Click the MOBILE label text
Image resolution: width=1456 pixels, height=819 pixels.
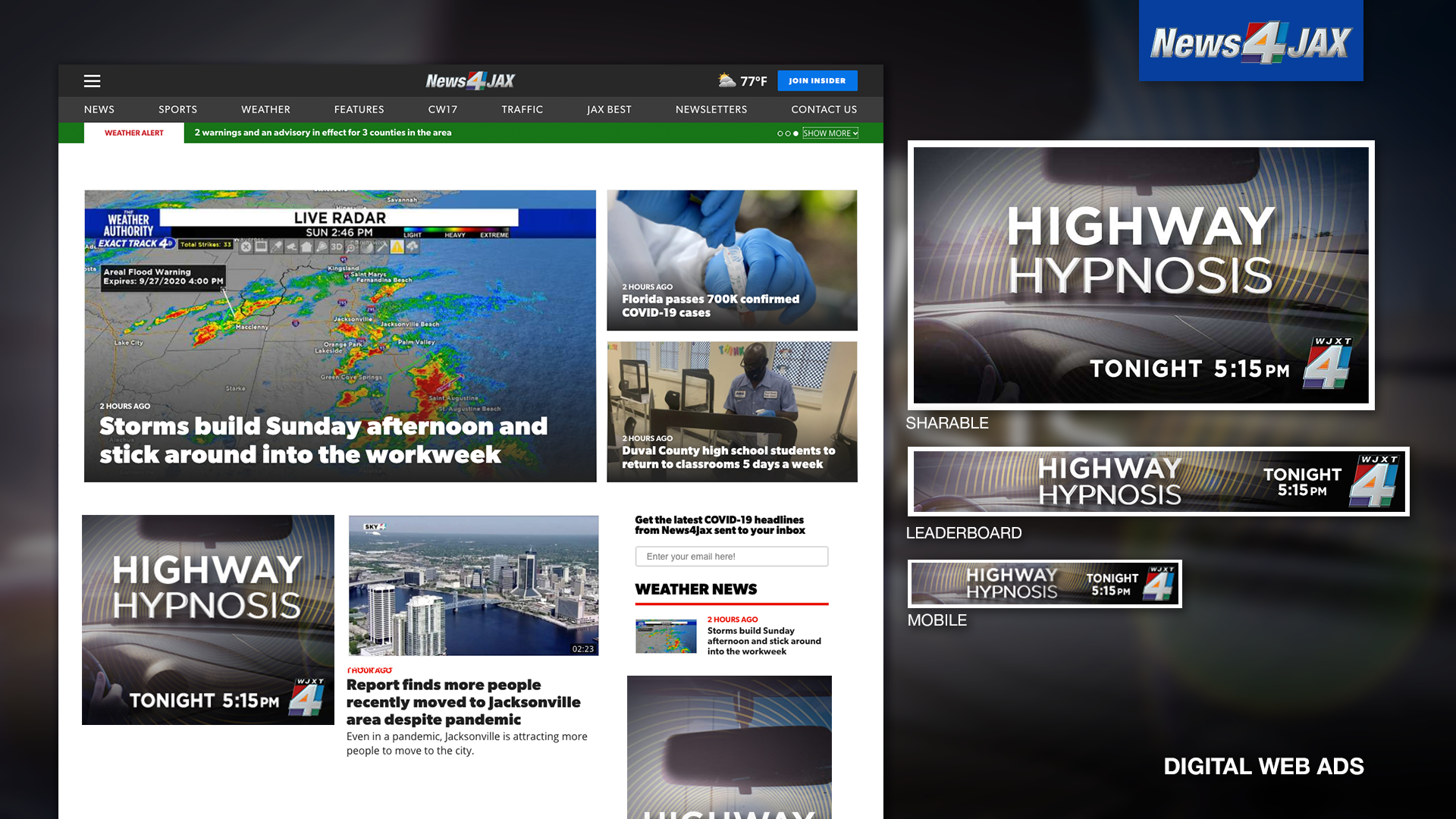[x=937, y=620]
